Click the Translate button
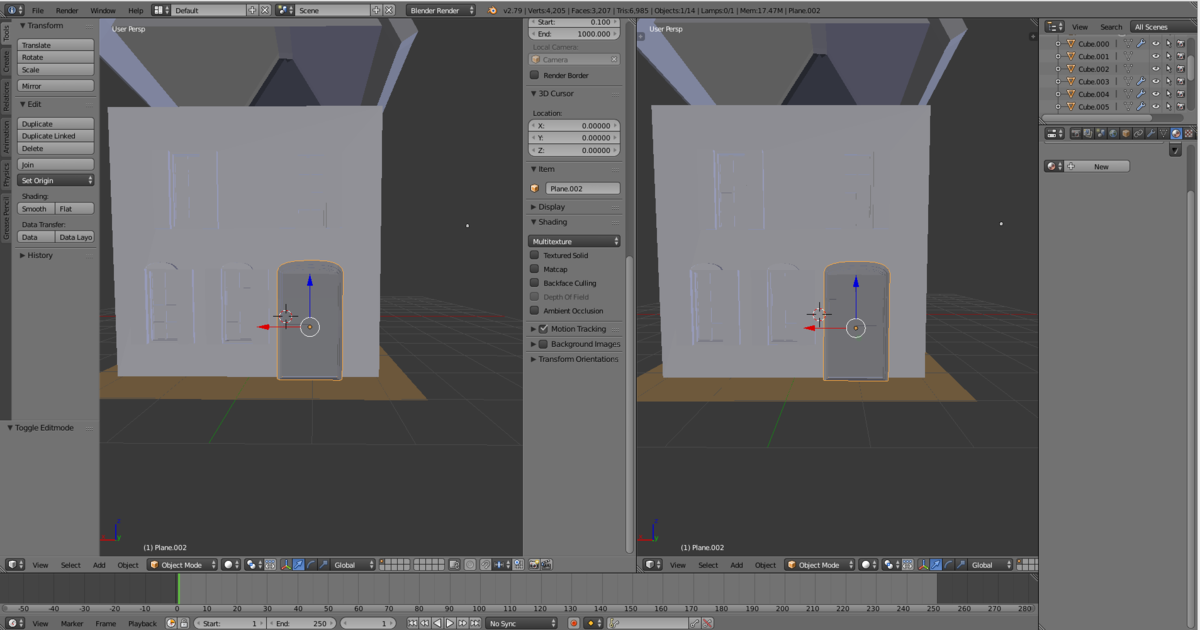This screenshot has height=630, width=1200. click(57, 45)
